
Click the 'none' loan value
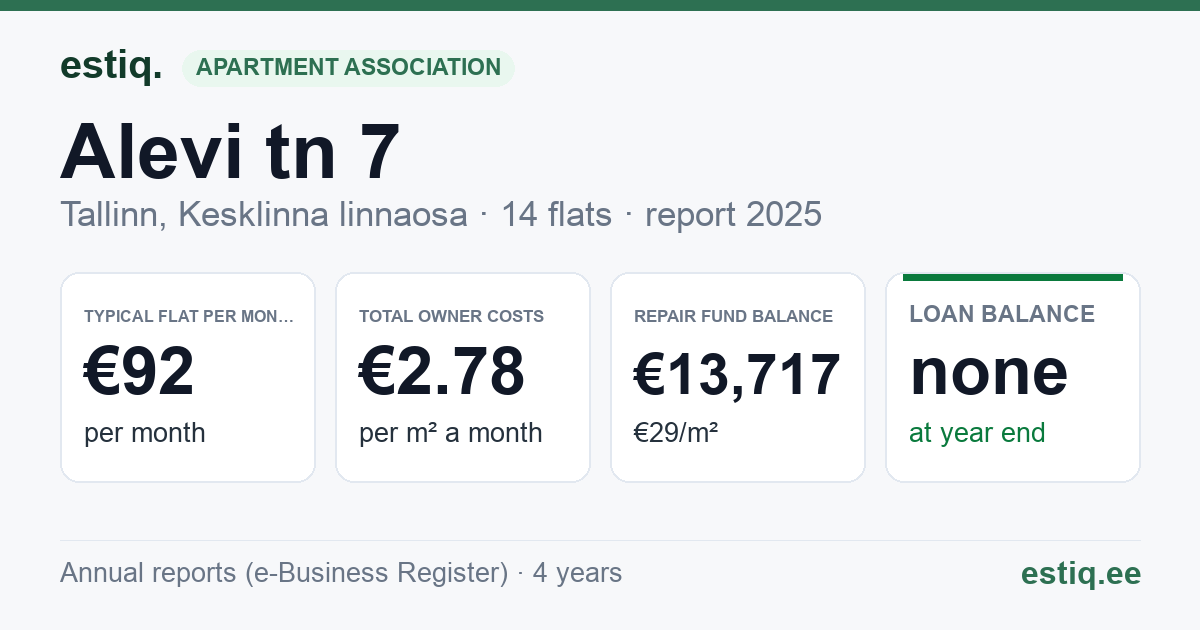[989, 372]
